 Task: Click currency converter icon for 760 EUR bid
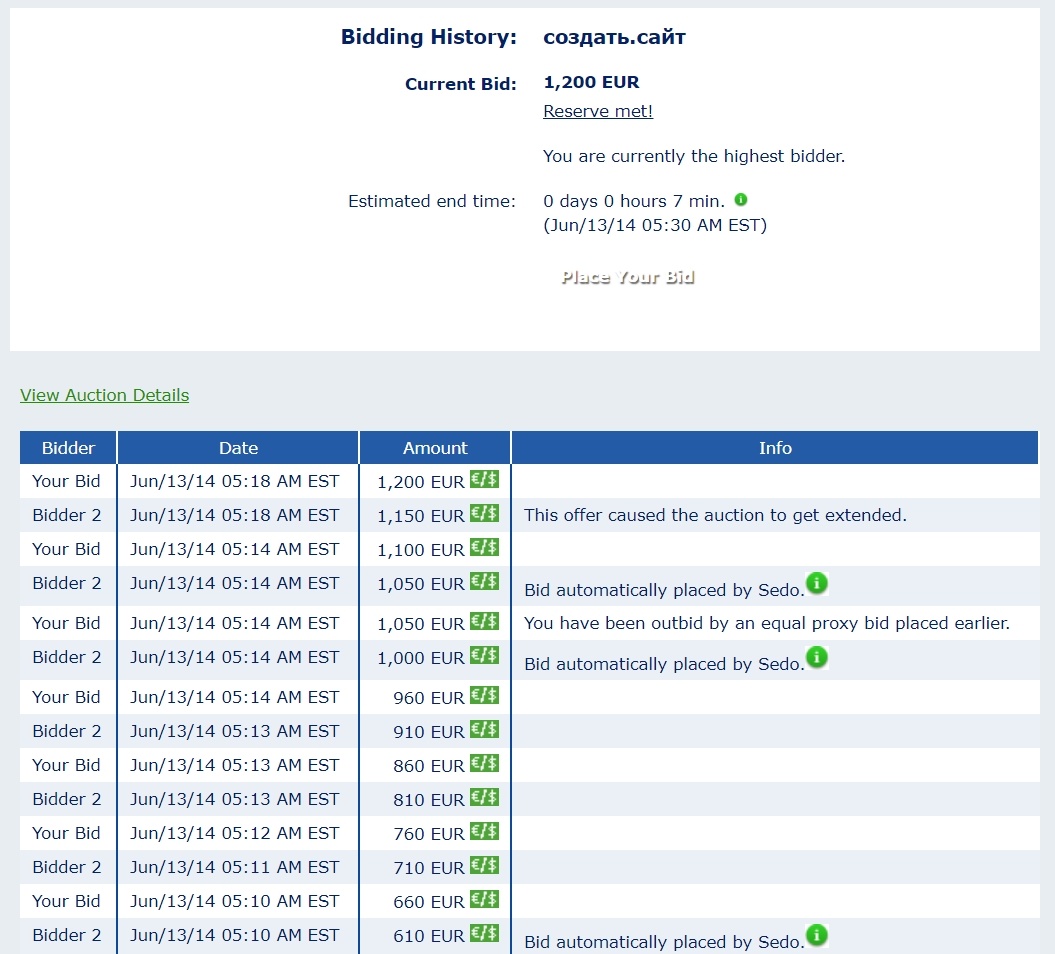tap(484, 832)
